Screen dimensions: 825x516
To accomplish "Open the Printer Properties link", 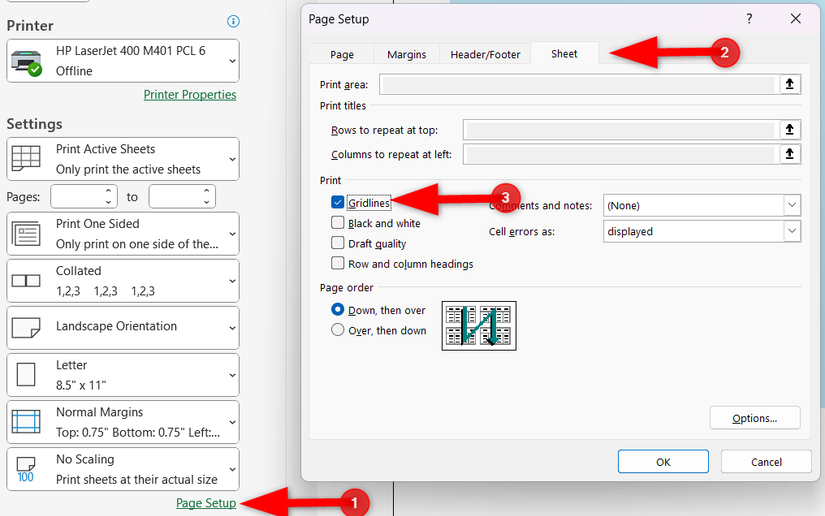I will point(190,95).
